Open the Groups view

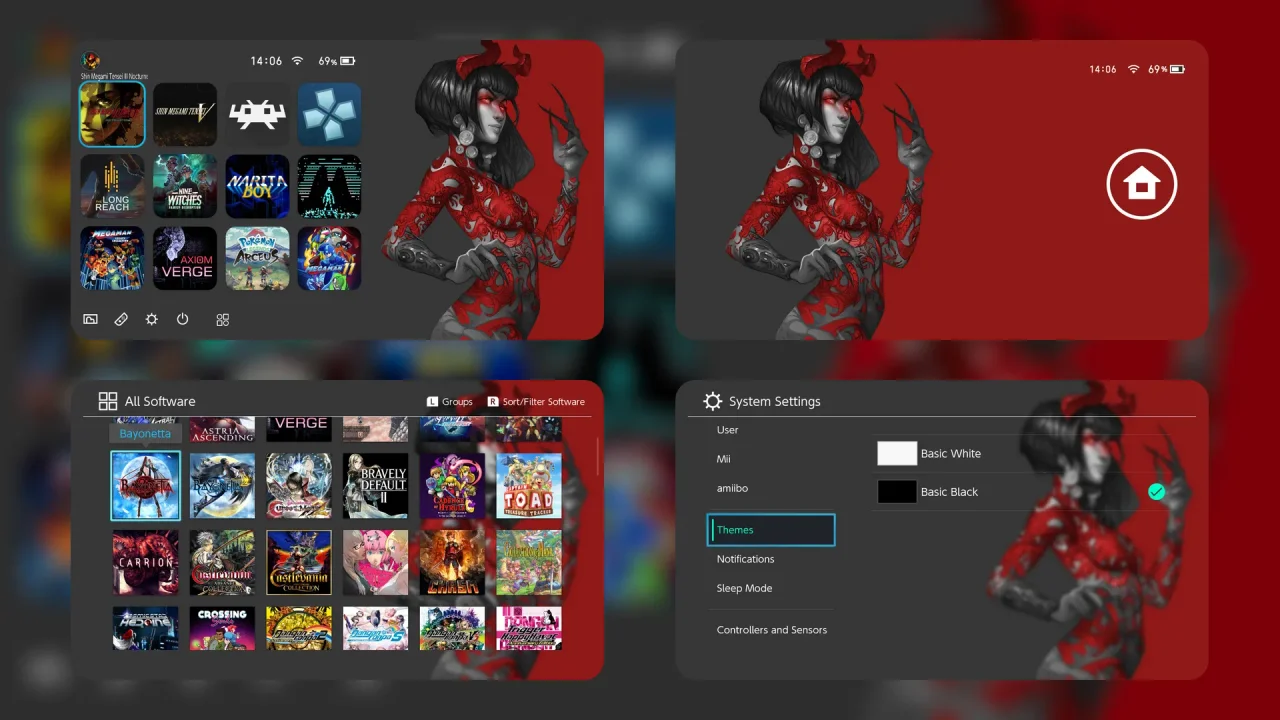[449, 402]
